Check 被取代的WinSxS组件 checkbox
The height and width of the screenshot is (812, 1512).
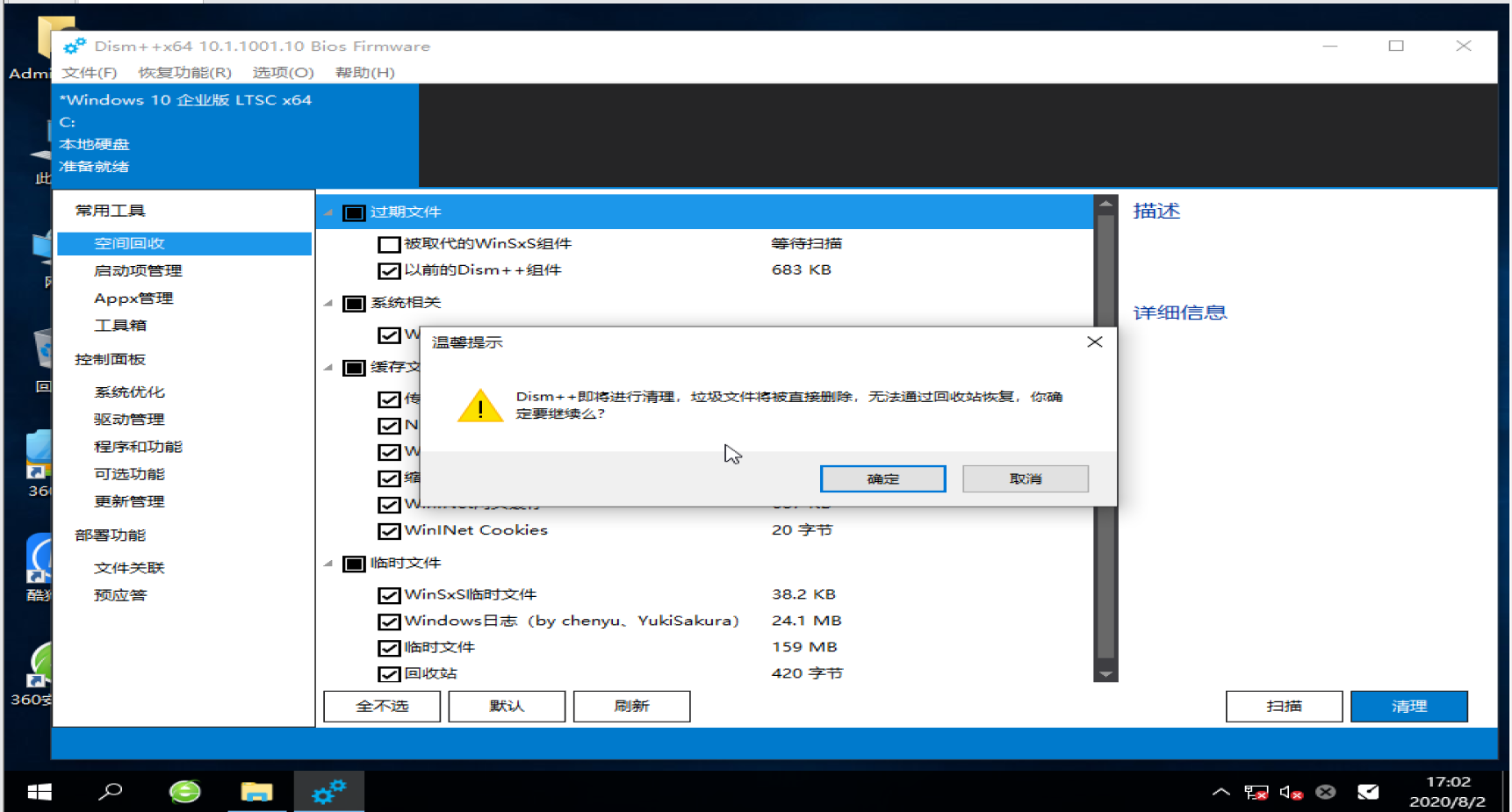coord(389,244)
